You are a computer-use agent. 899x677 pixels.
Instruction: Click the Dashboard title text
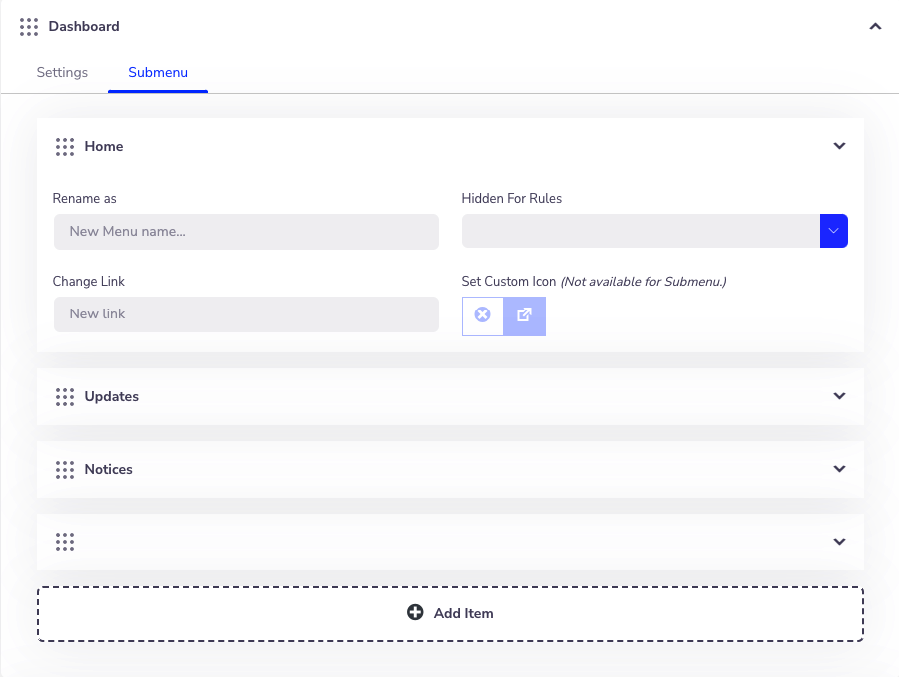[x=84, y=26]
